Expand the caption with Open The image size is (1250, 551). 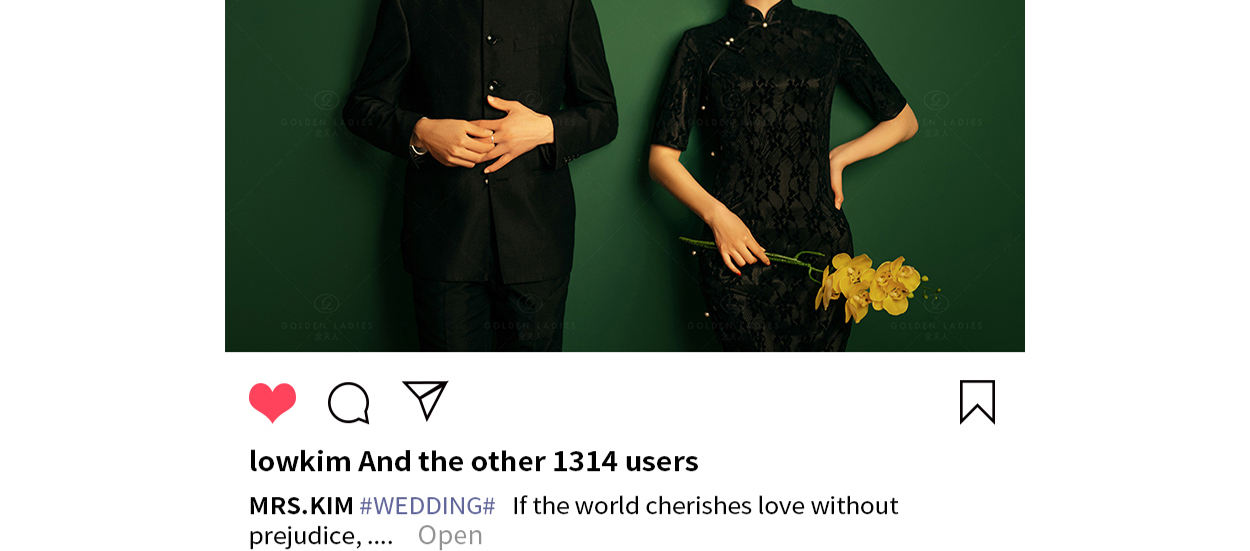click(x=450, y=535)
